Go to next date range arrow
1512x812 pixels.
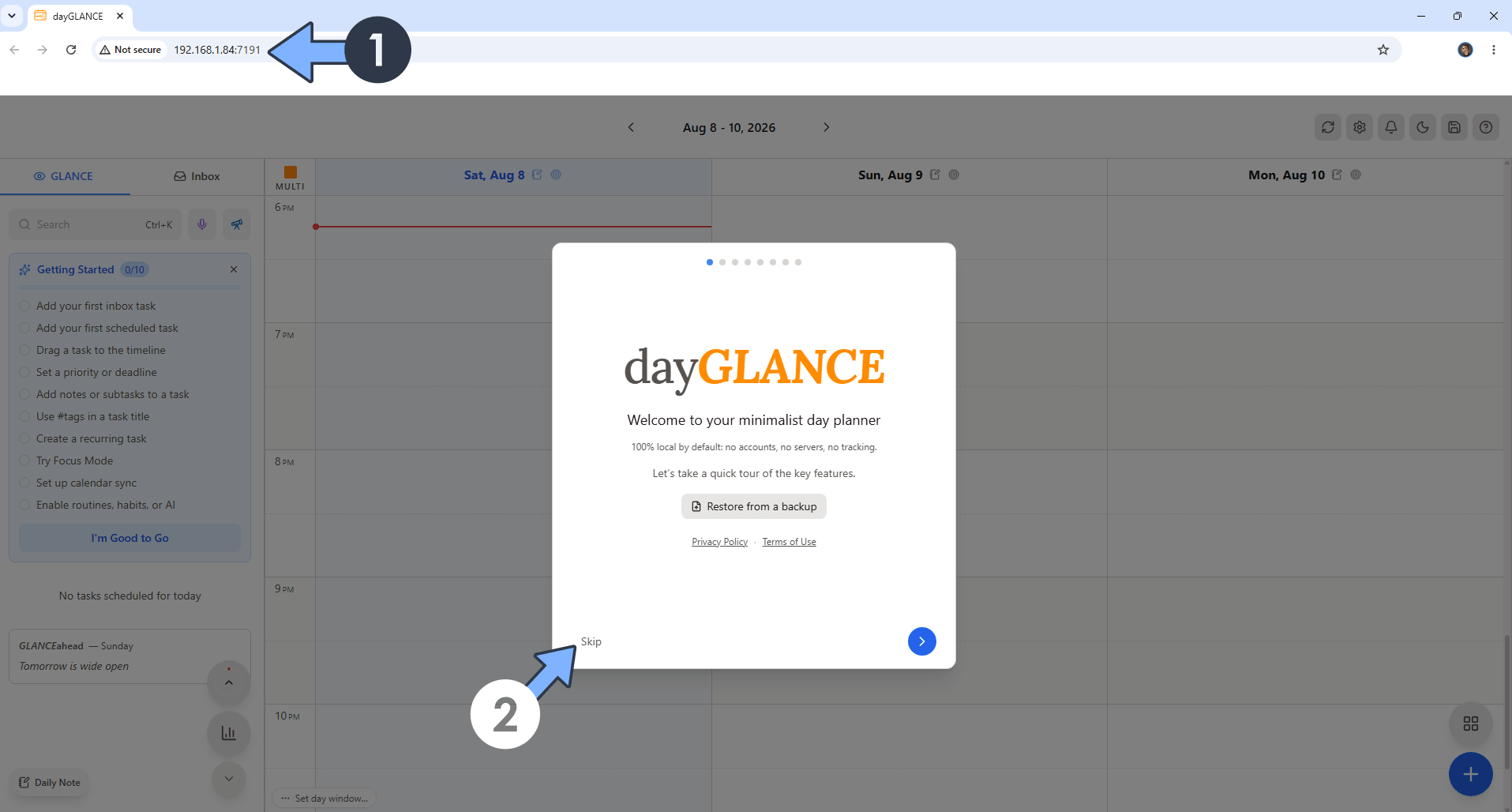click(x=827, y=127)
